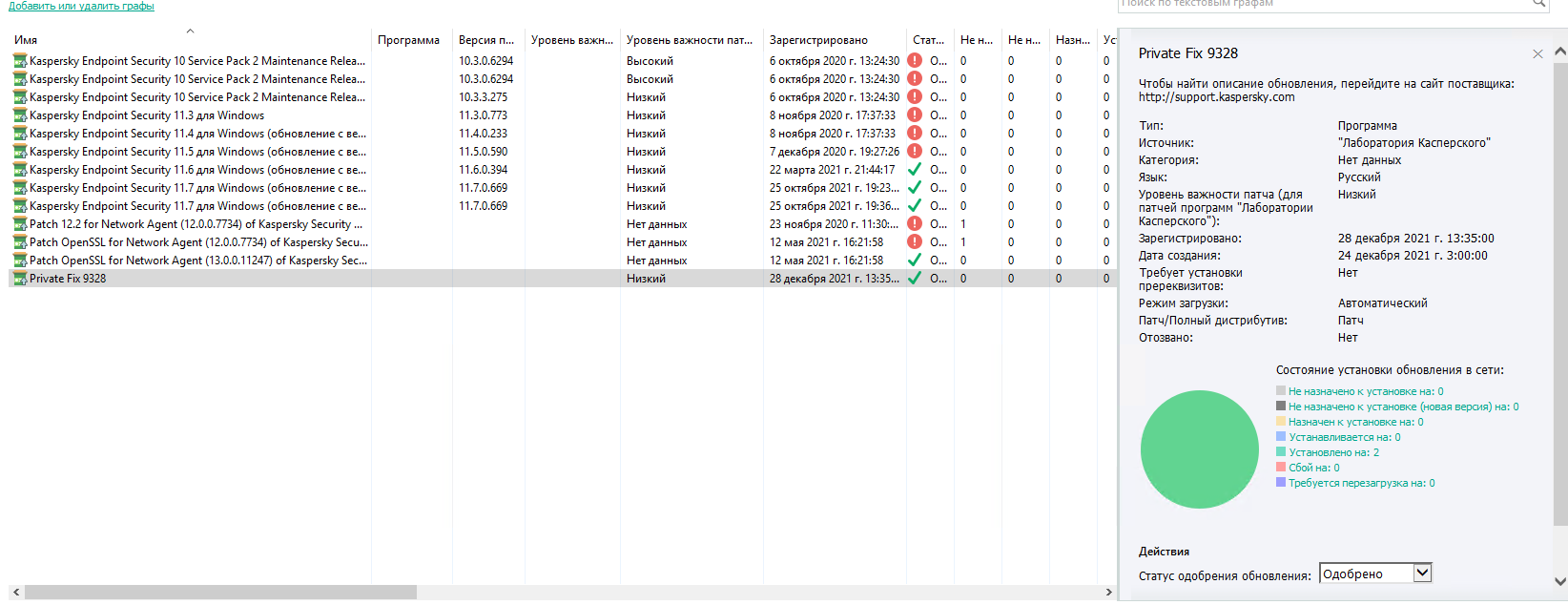
Task: Click Сбой на: 0 link
Action: (x=1314, y=468)
